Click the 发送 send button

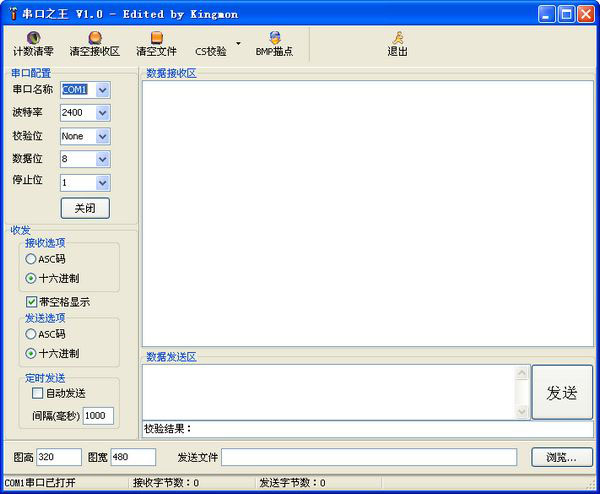coord(561,392)
